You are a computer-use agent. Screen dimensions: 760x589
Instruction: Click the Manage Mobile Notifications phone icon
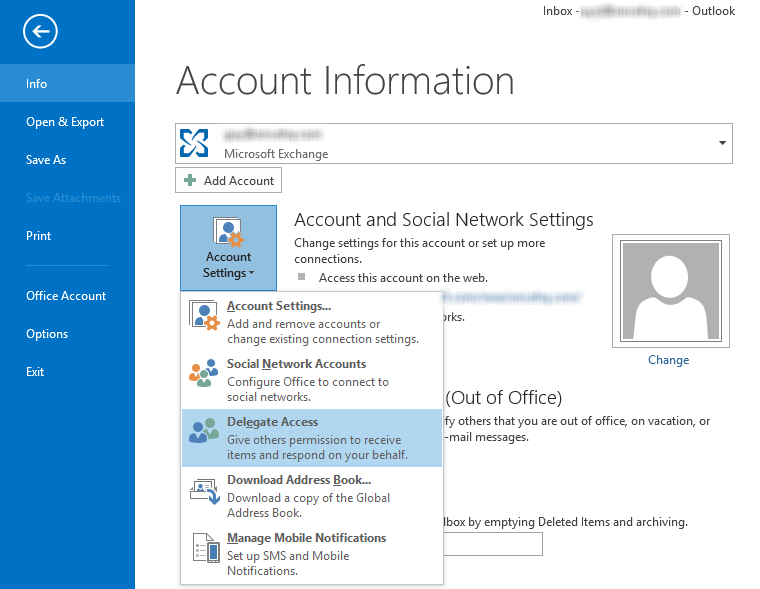206,548
